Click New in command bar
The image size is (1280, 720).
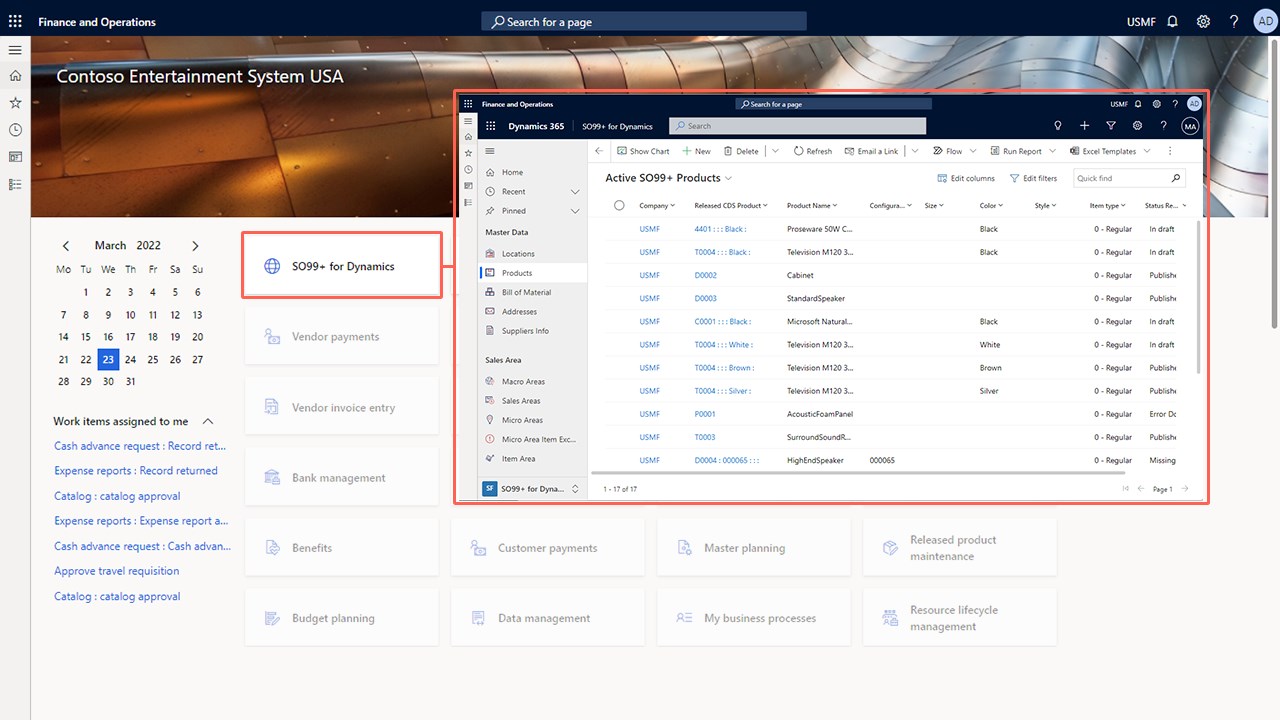(696, 151)
